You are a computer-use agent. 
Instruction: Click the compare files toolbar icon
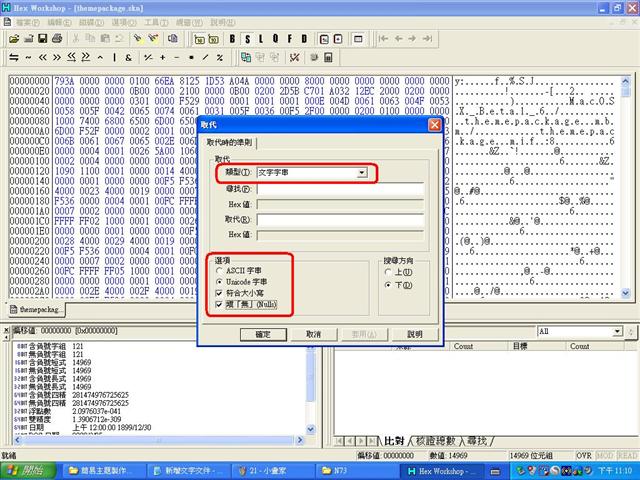click(246, 58)
